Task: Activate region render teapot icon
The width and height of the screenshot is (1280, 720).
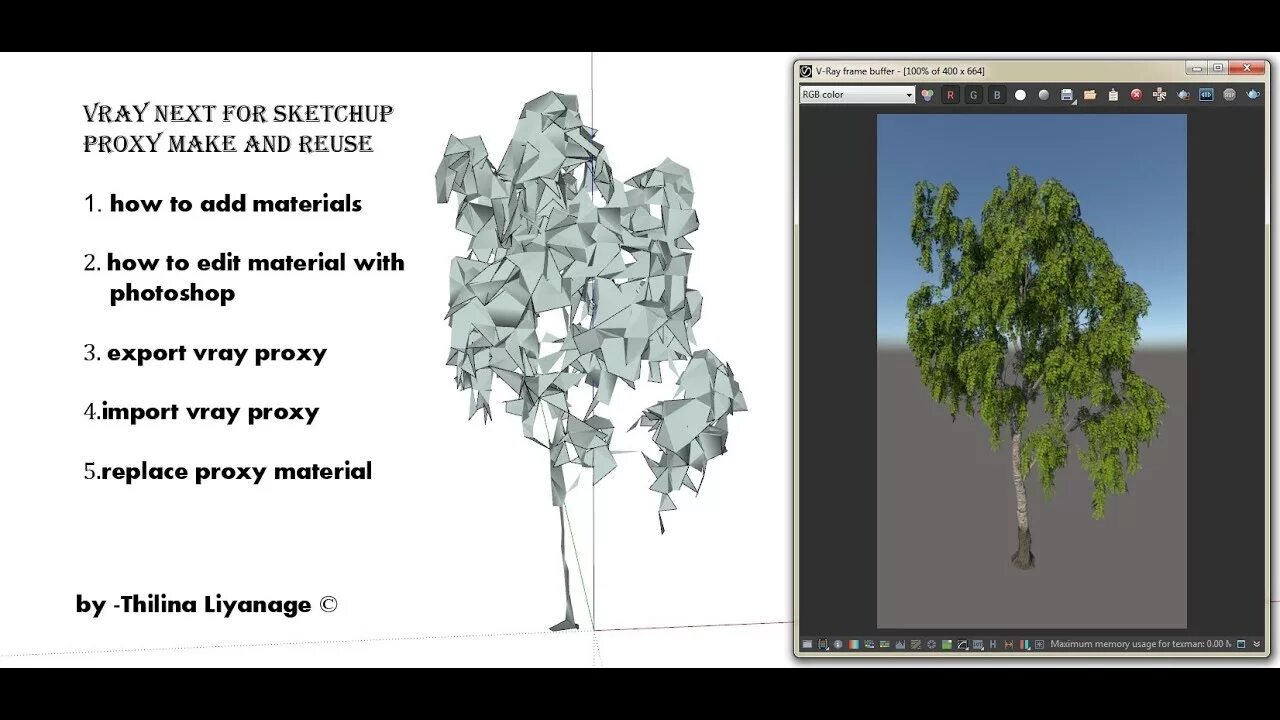Action: 1183,95
